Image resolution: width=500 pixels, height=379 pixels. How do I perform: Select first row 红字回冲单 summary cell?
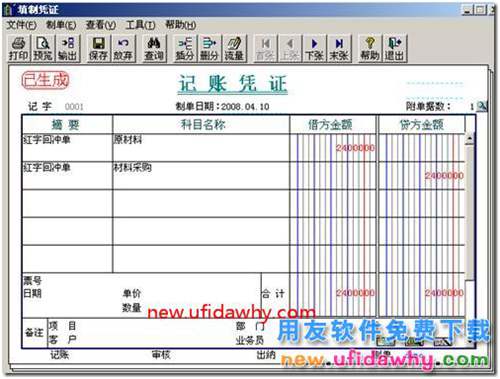click(x=67, y=148)
